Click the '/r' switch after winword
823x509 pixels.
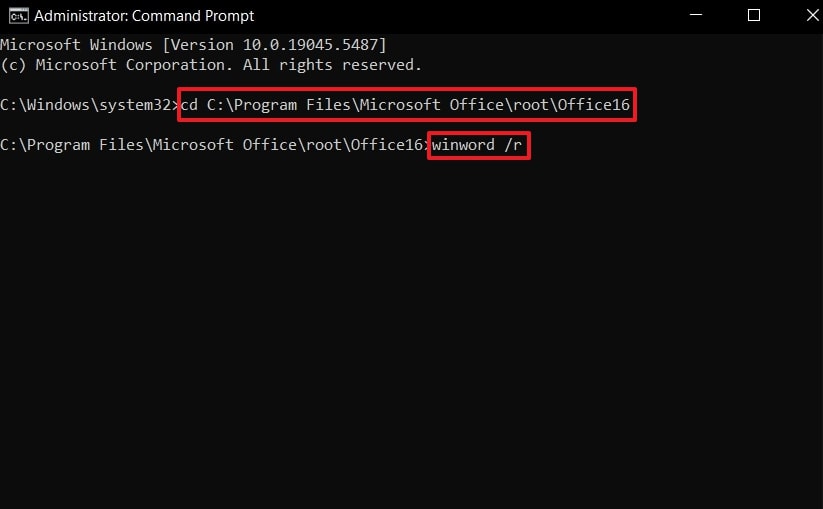click(514, 145)
